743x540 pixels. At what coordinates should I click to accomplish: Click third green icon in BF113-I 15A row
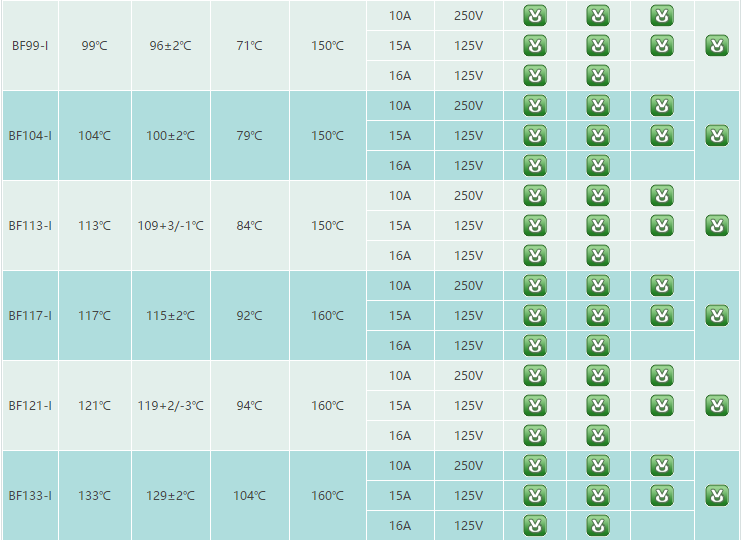pyautogui.click(x=661, y=226)
